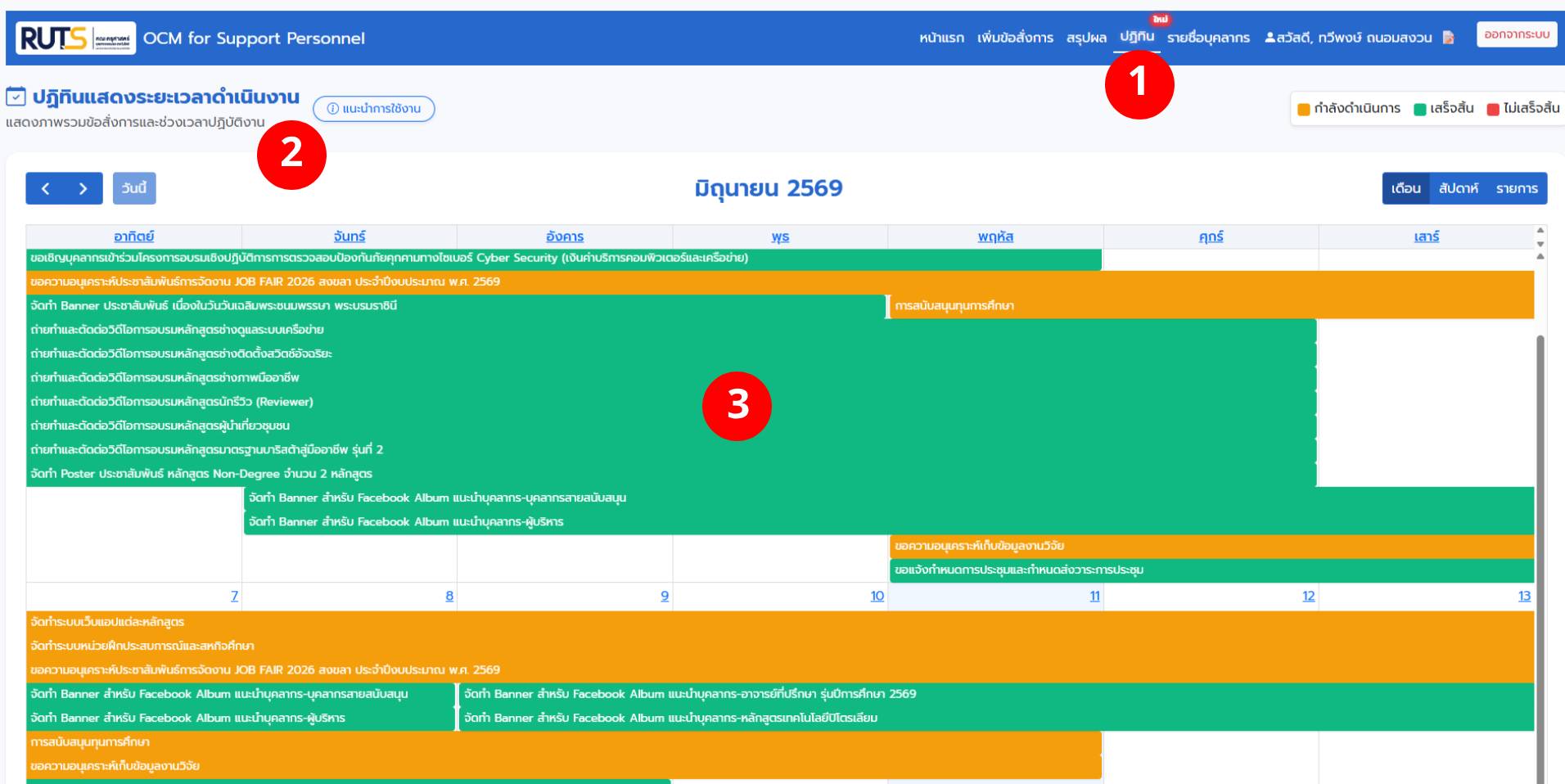Open the Cyber Security training event

(564, 258)
